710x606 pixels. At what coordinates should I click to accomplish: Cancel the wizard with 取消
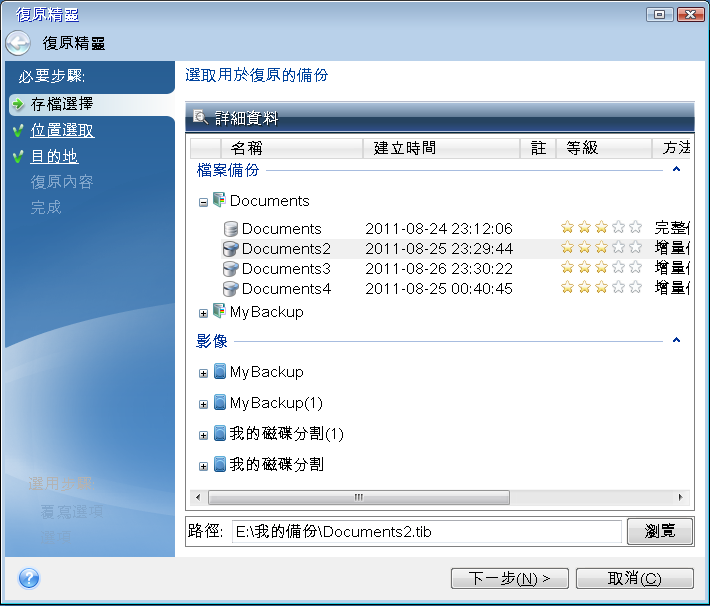click(x=634, y=578)
